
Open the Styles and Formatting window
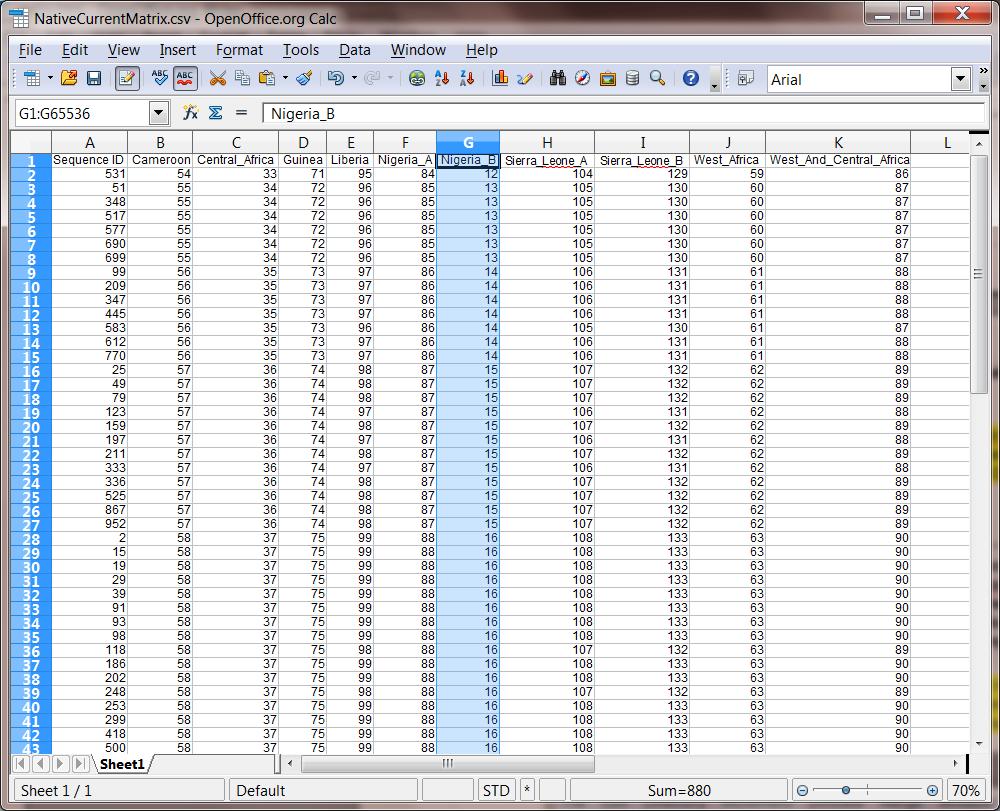click(746, 78)
